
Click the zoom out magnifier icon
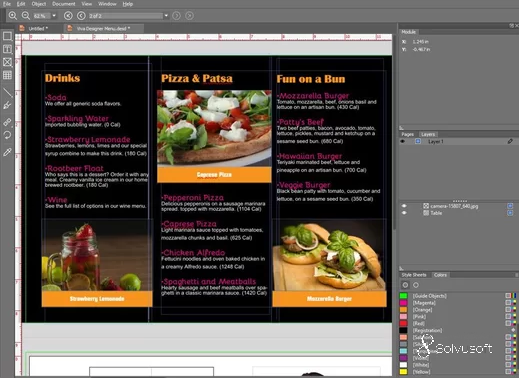pyautogui.click(x=26, y=16)
